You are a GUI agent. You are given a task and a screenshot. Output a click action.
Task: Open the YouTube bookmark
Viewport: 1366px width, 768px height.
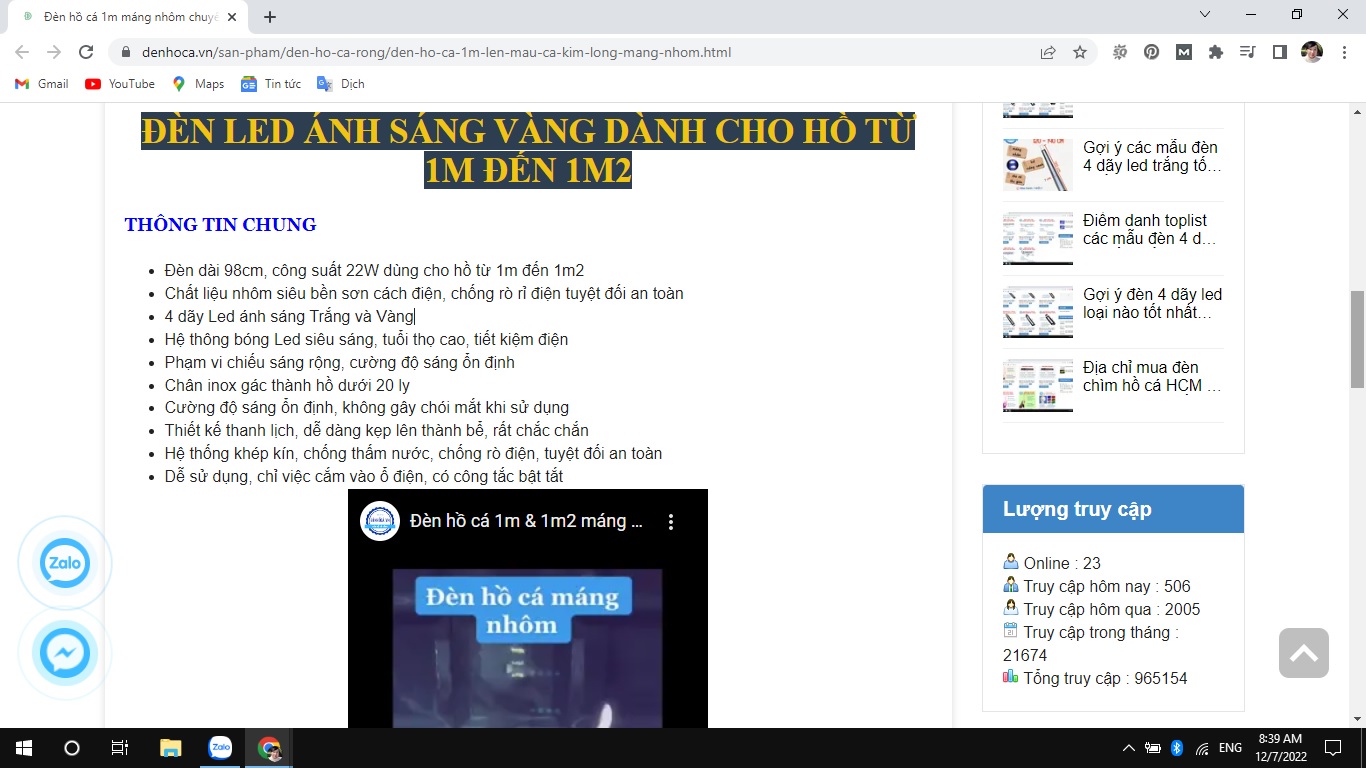[120, 84]
